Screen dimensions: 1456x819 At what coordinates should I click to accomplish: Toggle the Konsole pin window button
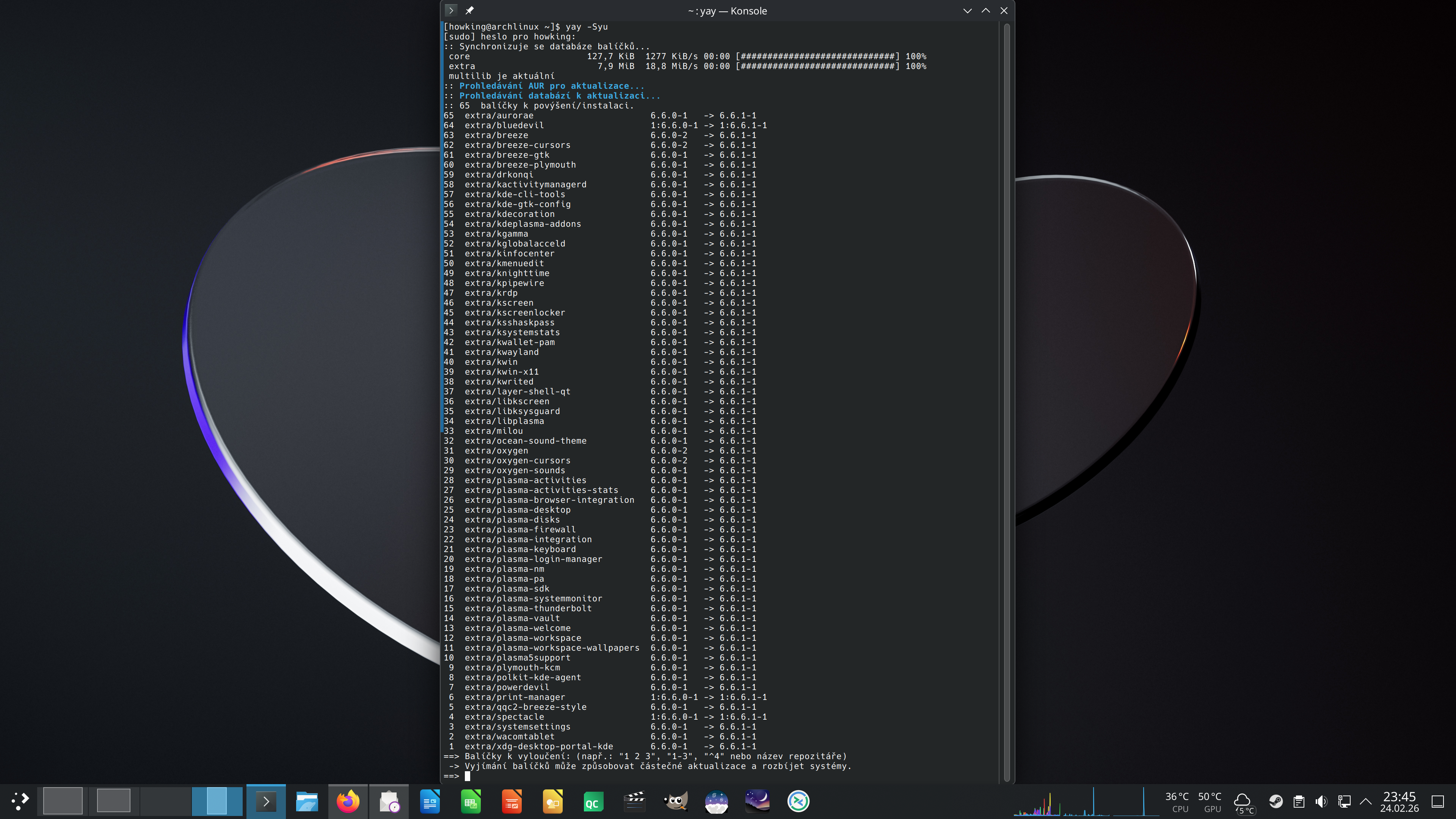(x=469, y=10)
